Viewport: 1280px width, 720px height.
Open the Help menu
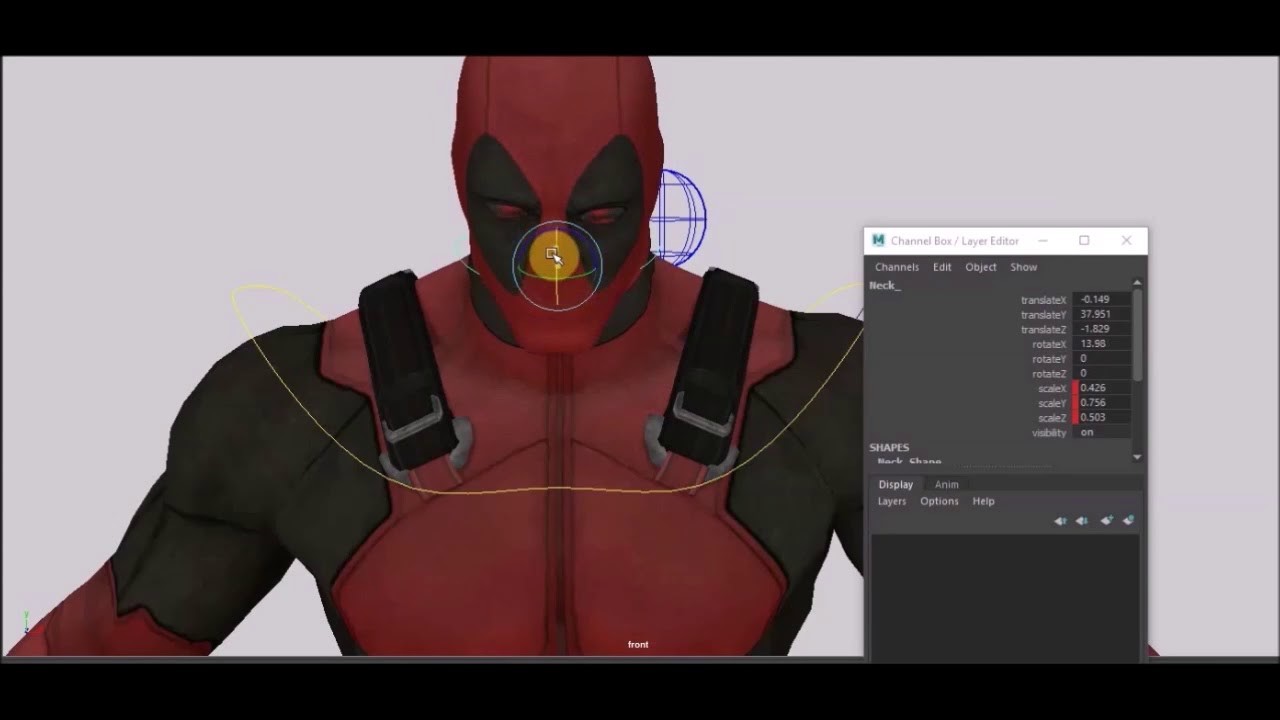click(x=983, y=501)
